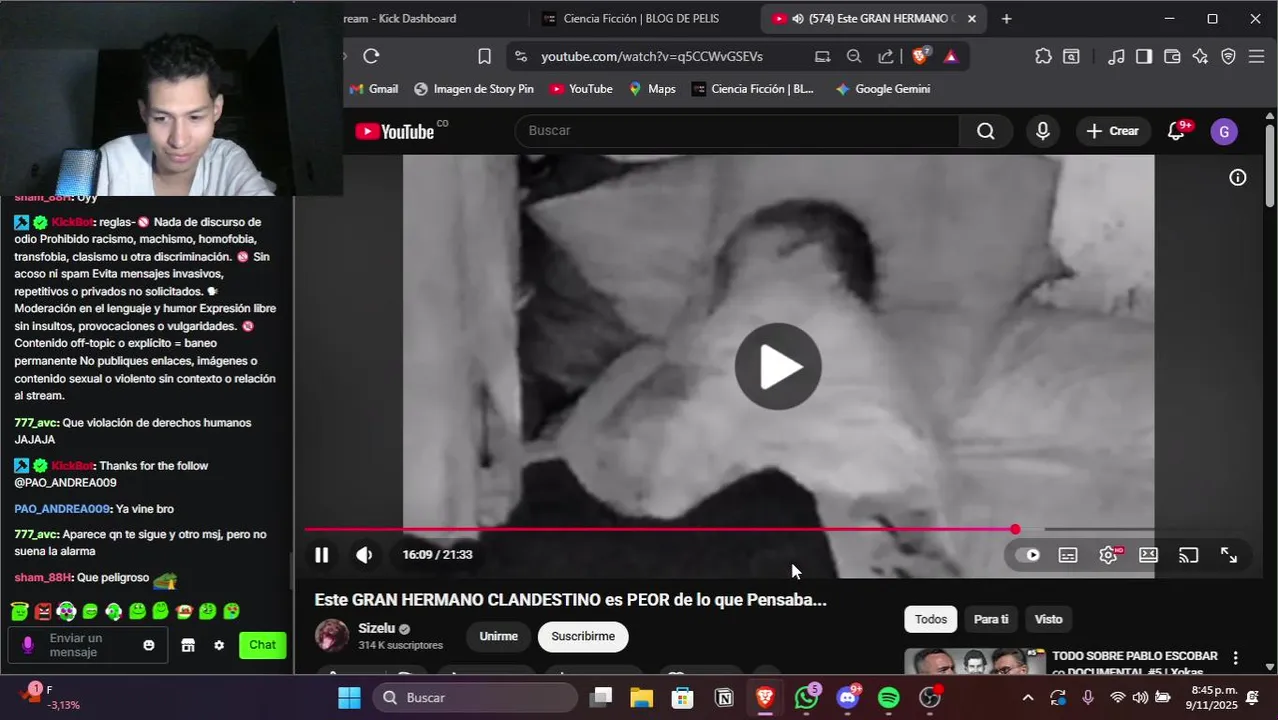Enter fullscreen on the video player

point(1229,555)
